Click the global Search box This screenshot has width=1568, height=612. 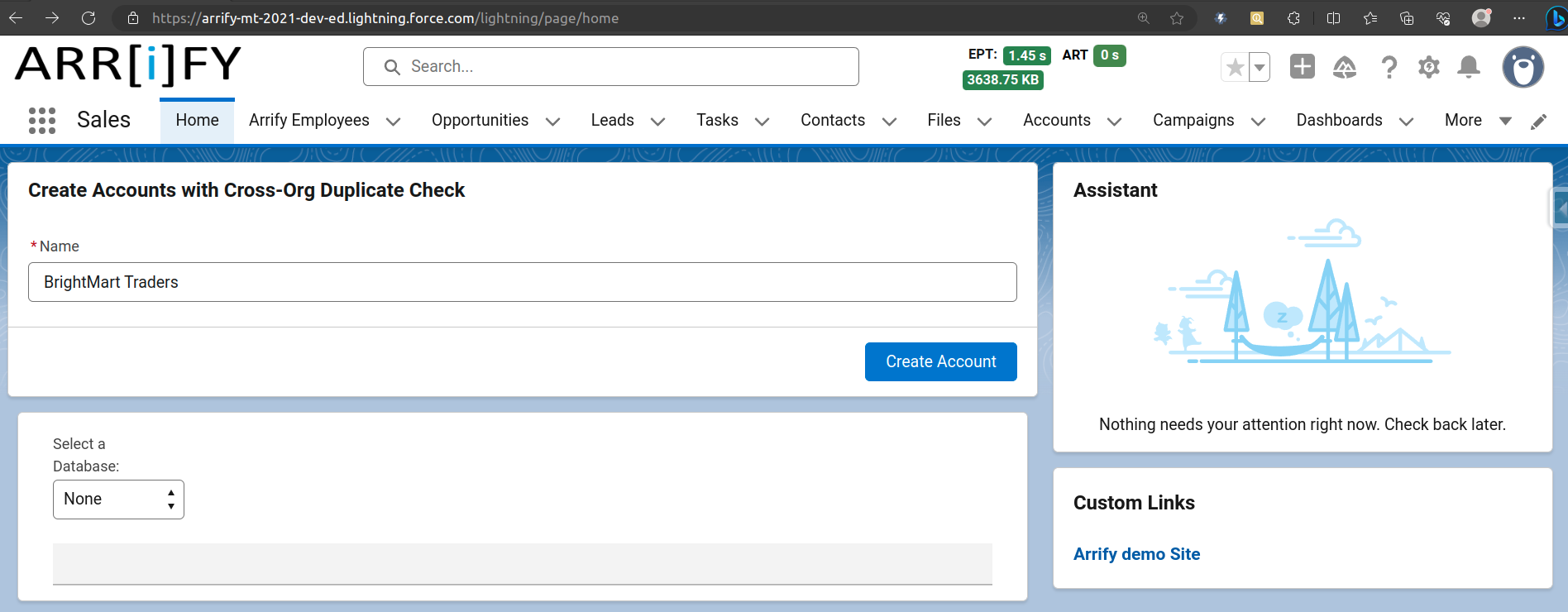coord(610,66)
